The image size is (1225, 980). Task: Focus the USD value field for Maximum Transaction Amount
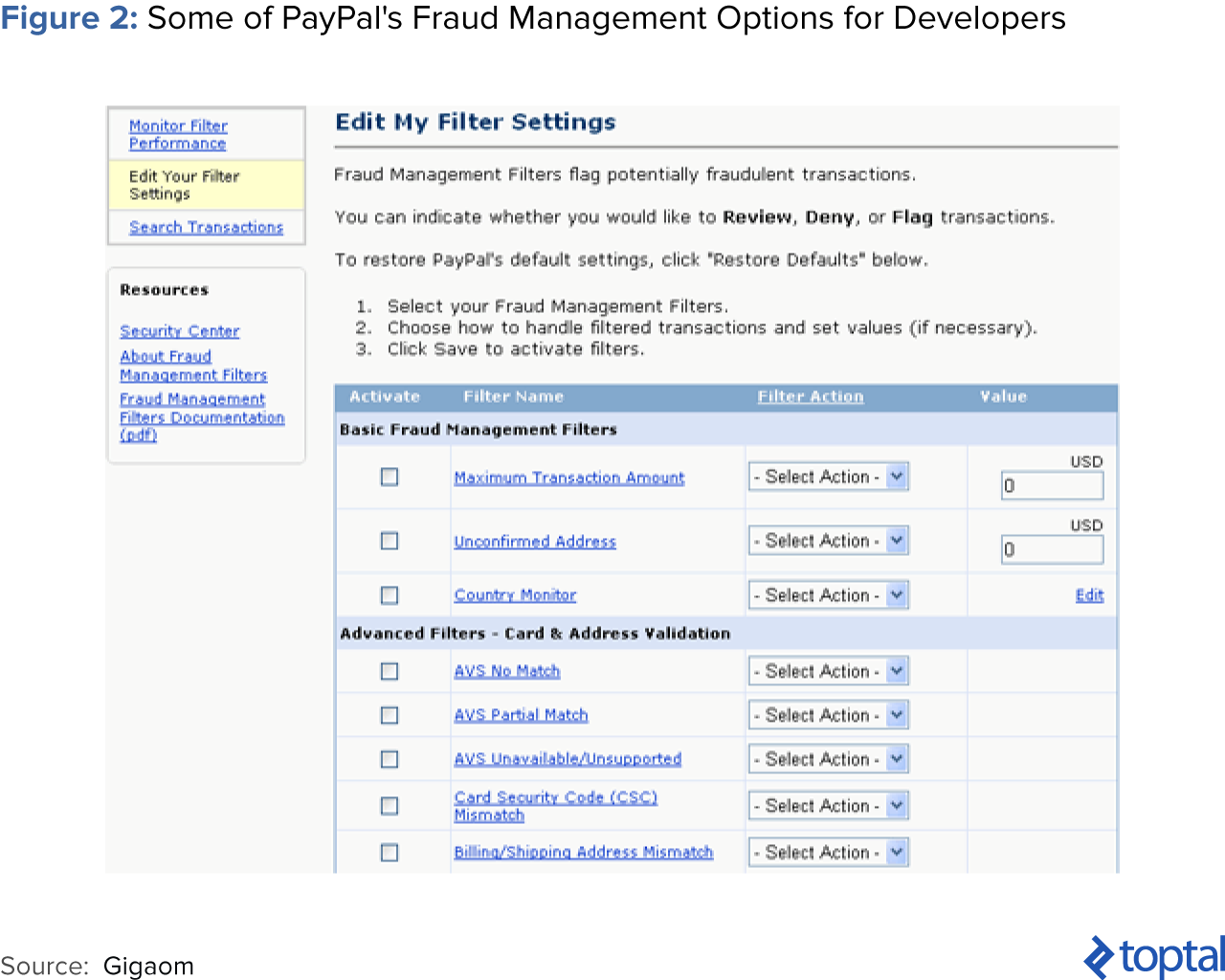pos(1052,486)
